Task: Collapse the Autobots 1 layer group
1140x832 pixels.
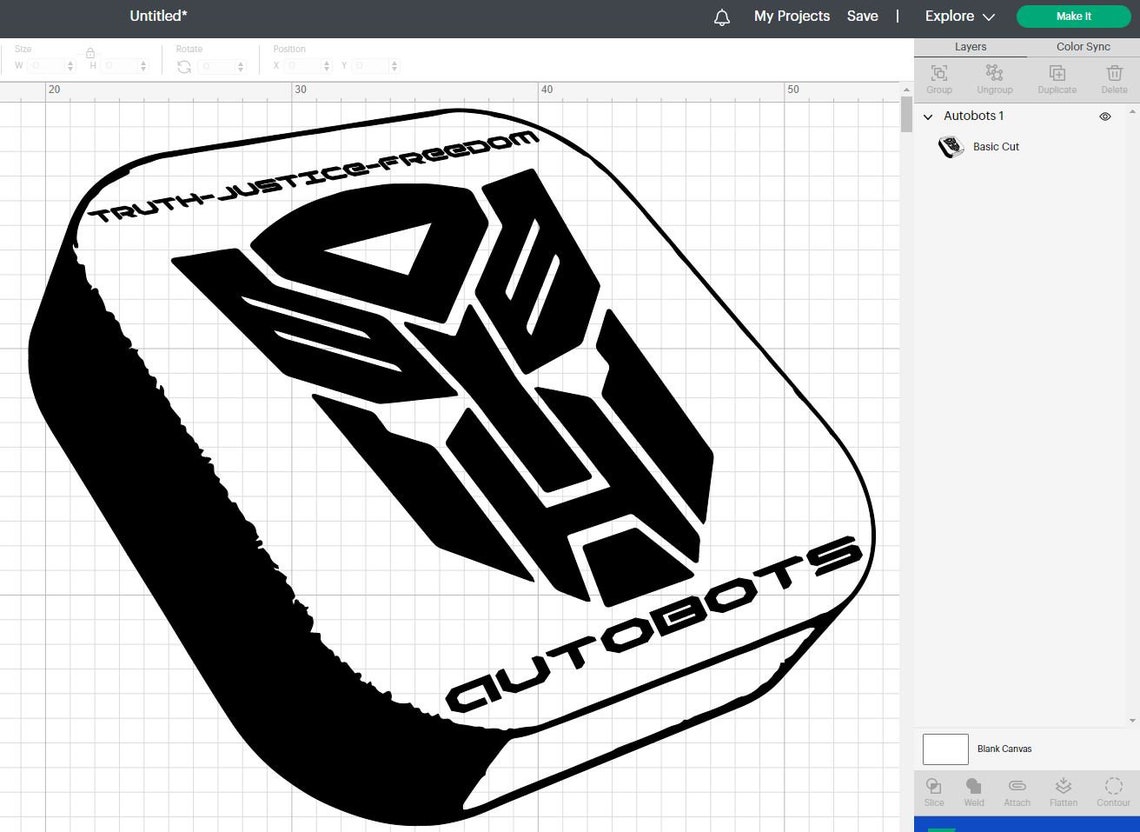Action: [927, 116]
